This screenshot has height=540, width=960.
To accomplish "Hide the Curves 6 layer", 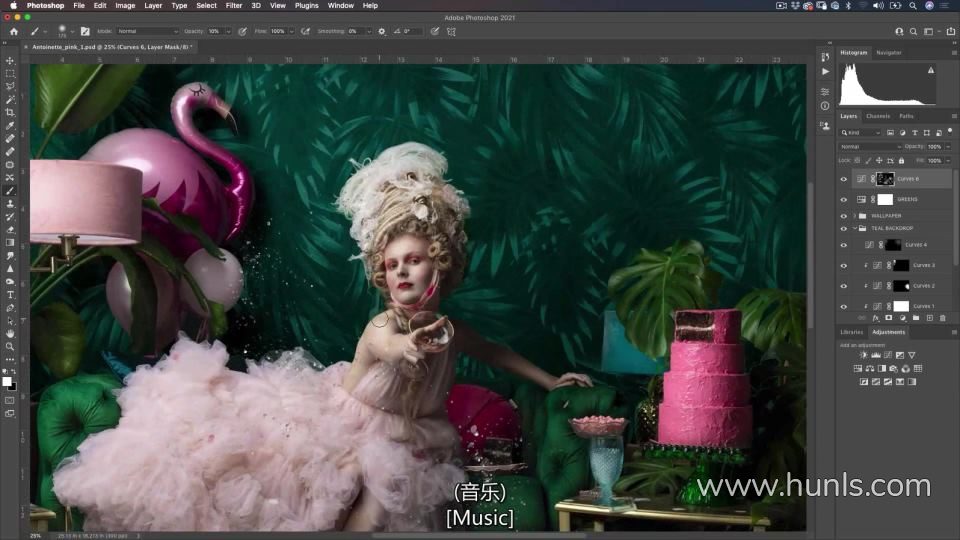I will tap(843, 179).
